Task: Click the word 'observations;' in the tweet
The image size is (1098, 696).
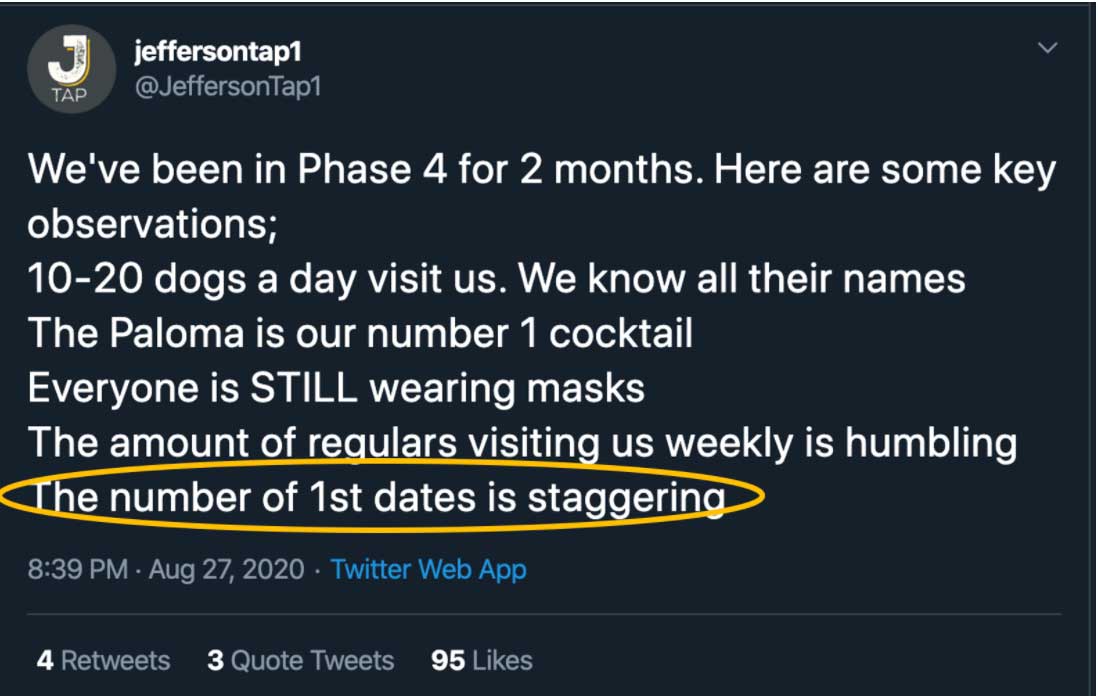Action: (x=152, y=224)
